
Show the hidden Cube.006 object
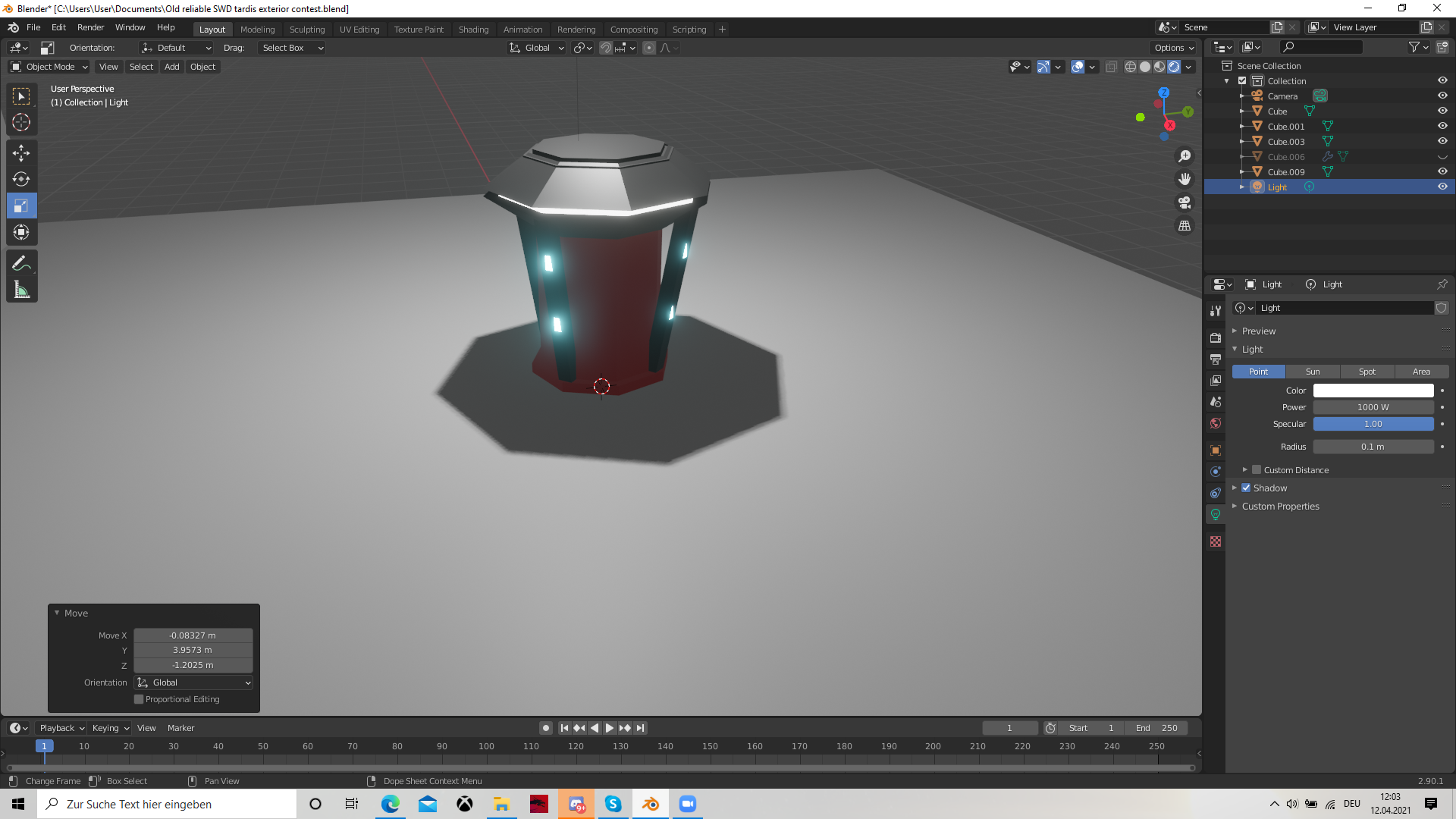(1442, 157)
